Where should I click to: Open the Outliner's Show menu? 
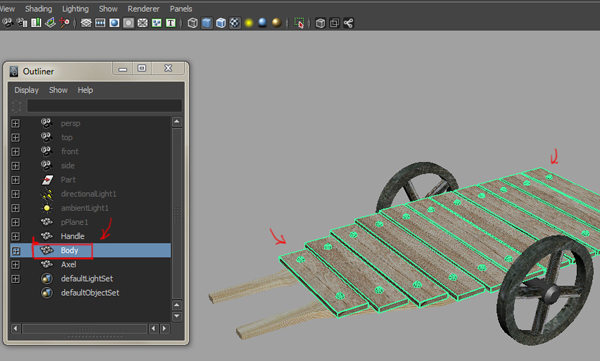tap(58, 90)
